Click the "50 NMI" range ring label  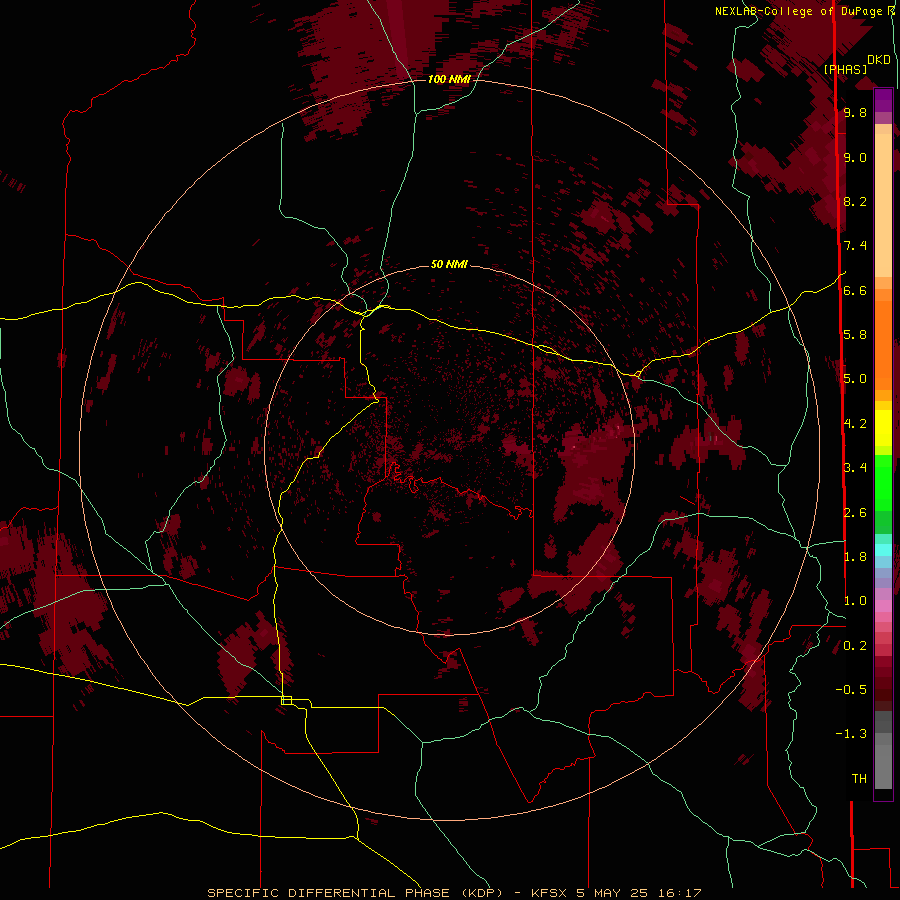pos(449,264)
